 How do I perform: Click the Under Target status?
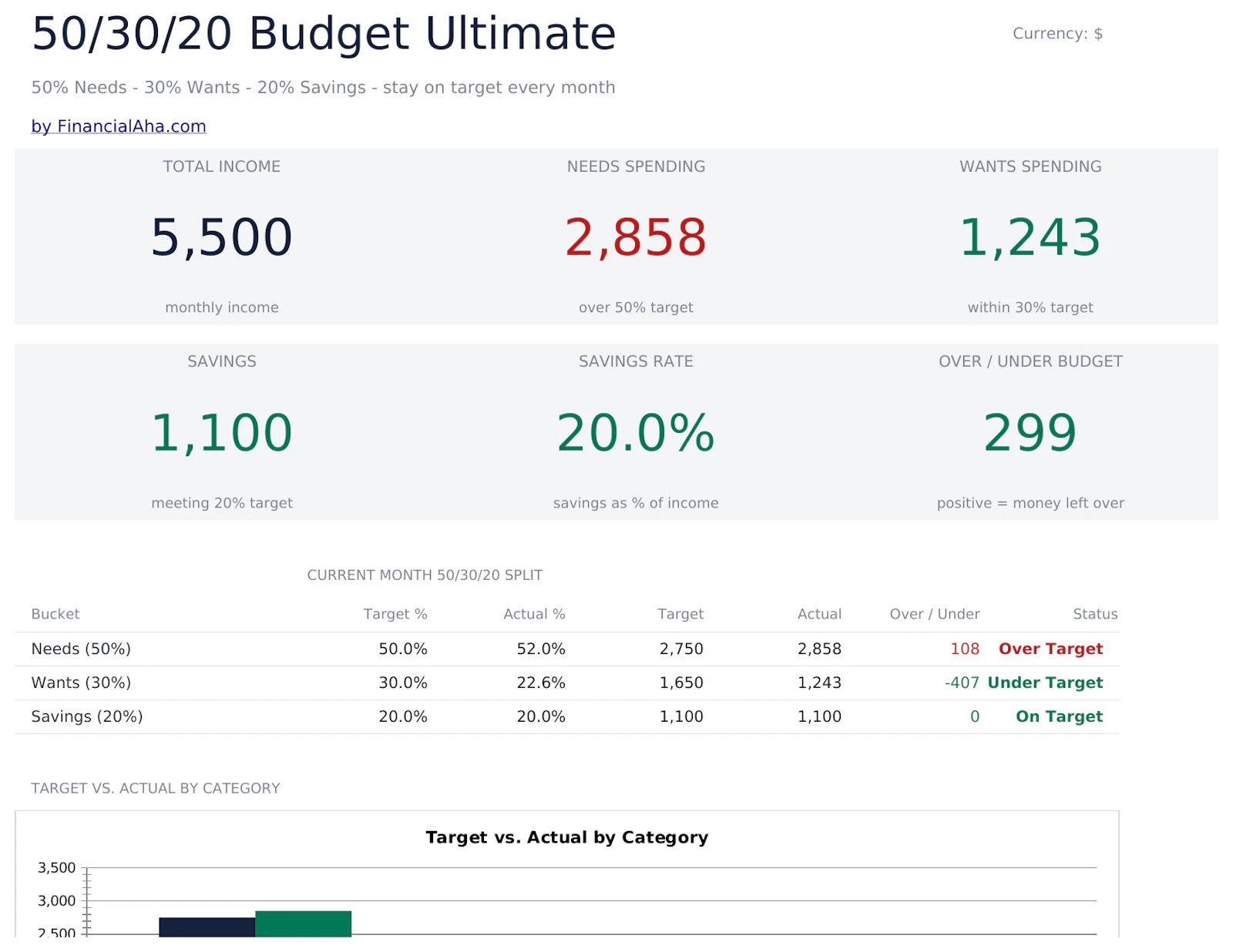pos(1045,683)
